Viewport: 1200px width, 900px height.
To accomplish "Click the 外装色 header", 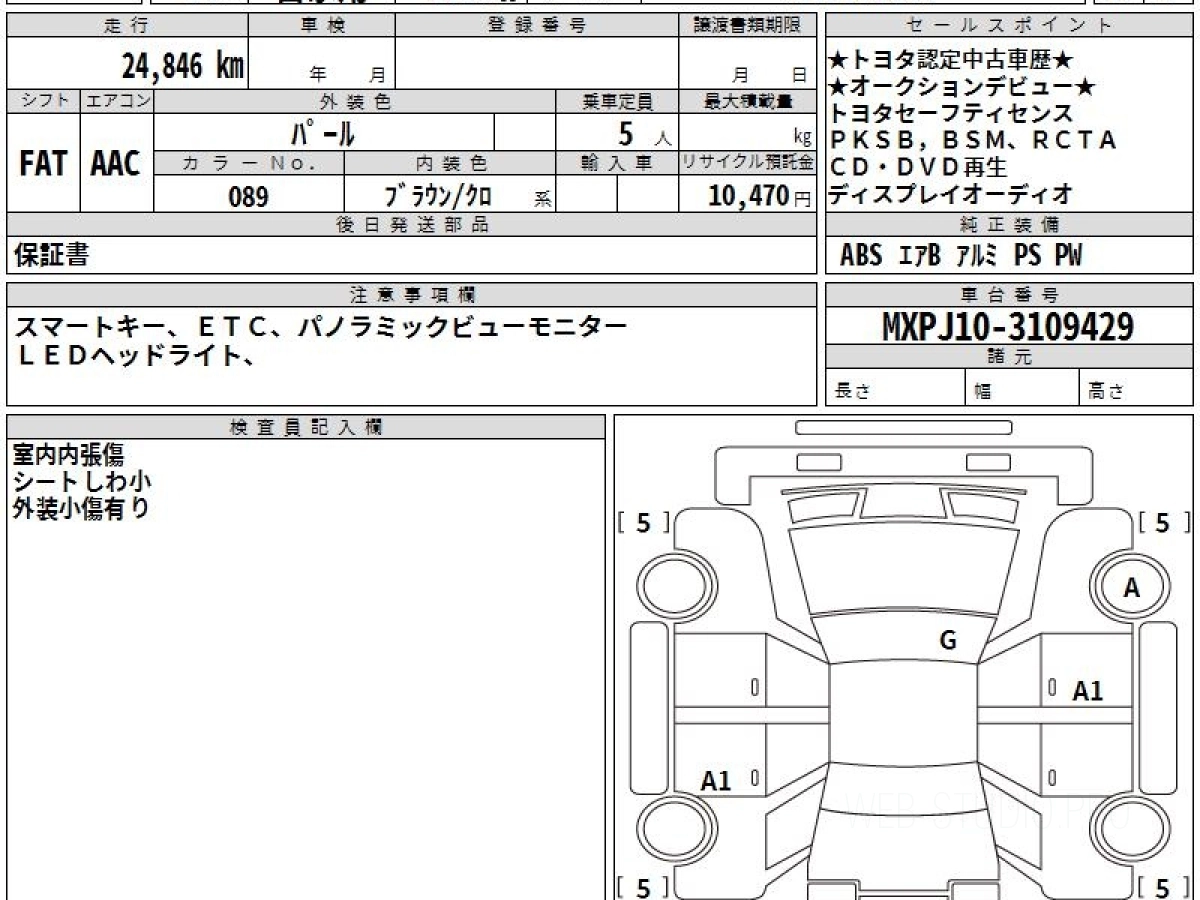I will click(x=355, y=101).
